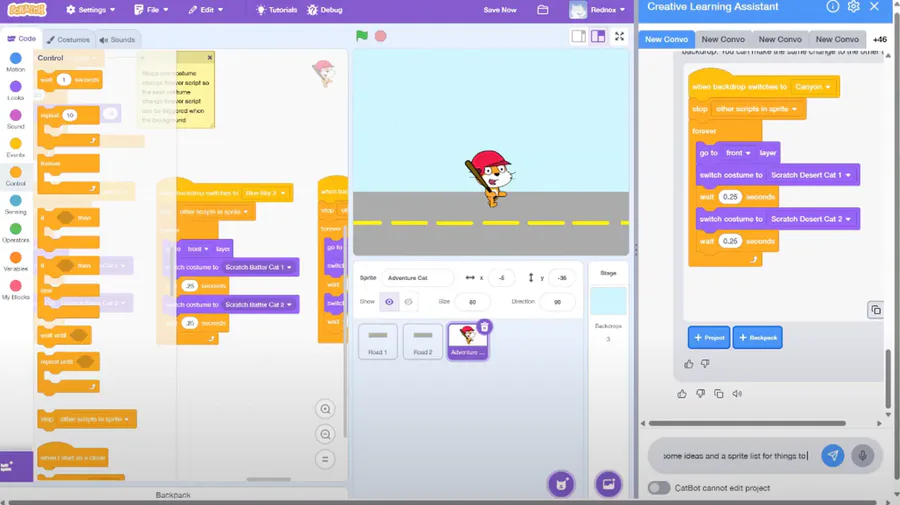Send the chat message
Screen dimensions: 900x505
833,456
